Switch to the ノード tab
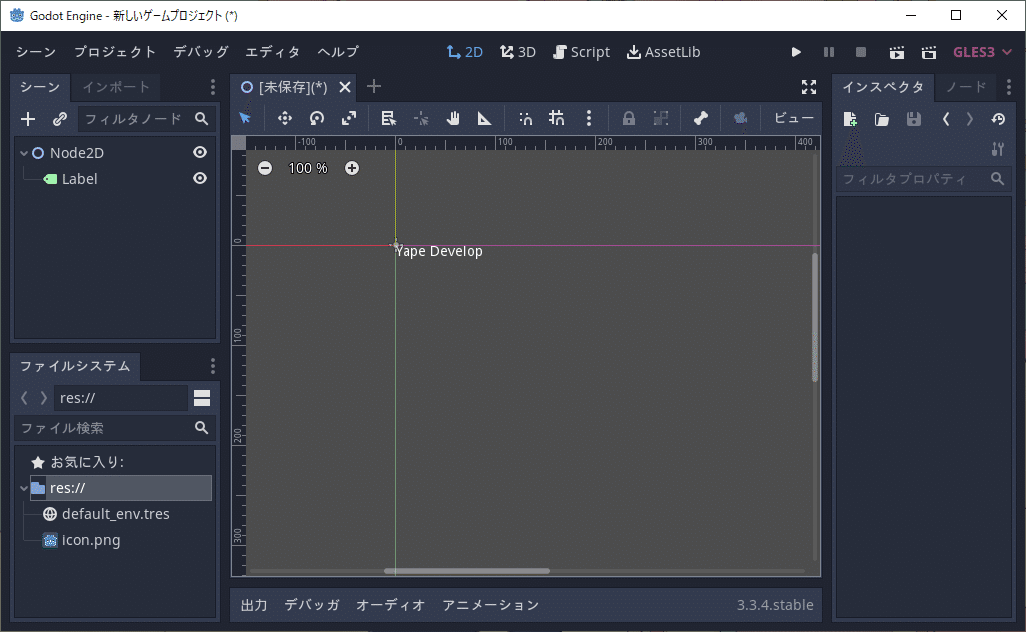Screen dimensions: 1026x632 coord(966,87)
